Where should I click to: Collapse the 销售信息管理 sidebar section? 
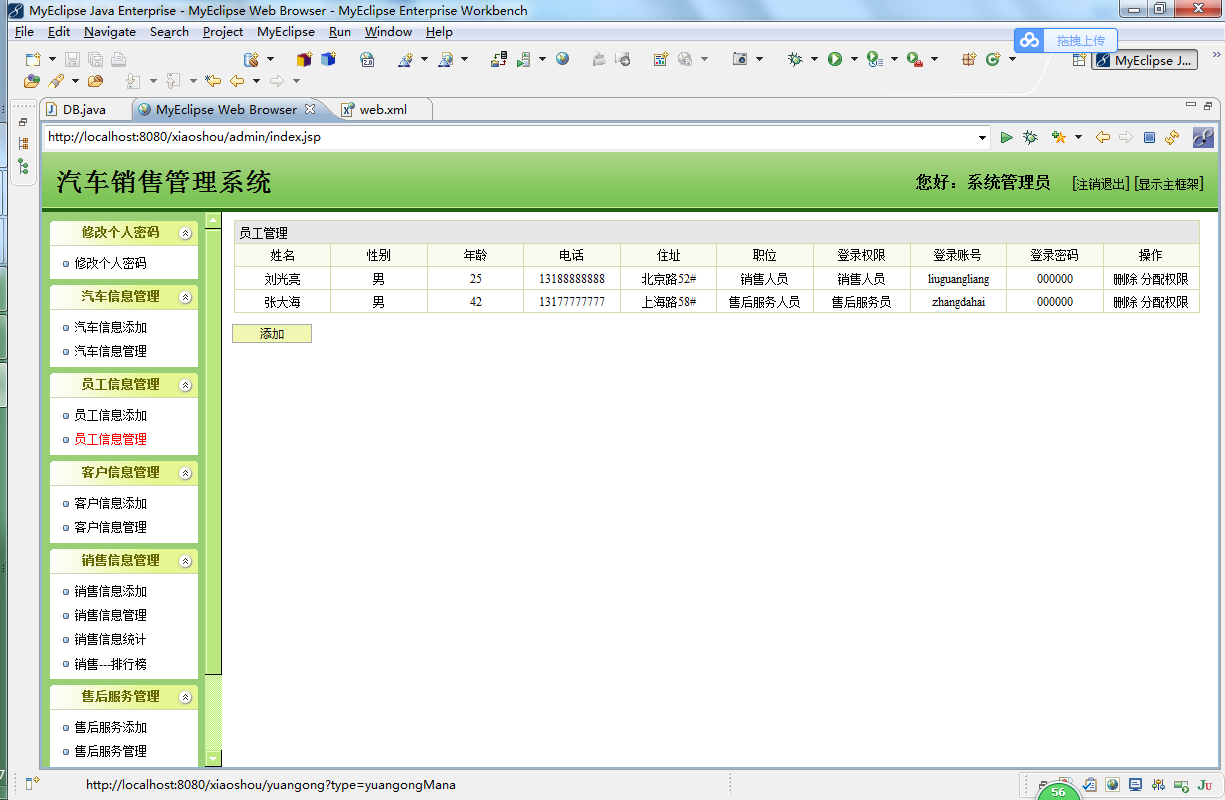185,561
